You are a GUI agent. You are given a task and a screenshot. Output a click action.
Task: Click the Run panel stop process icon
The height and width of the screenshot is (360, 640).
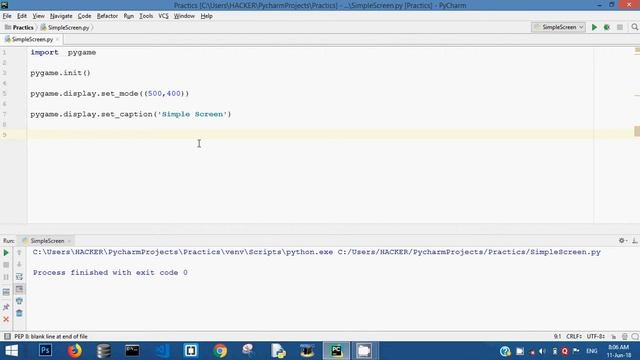point(6,265)
